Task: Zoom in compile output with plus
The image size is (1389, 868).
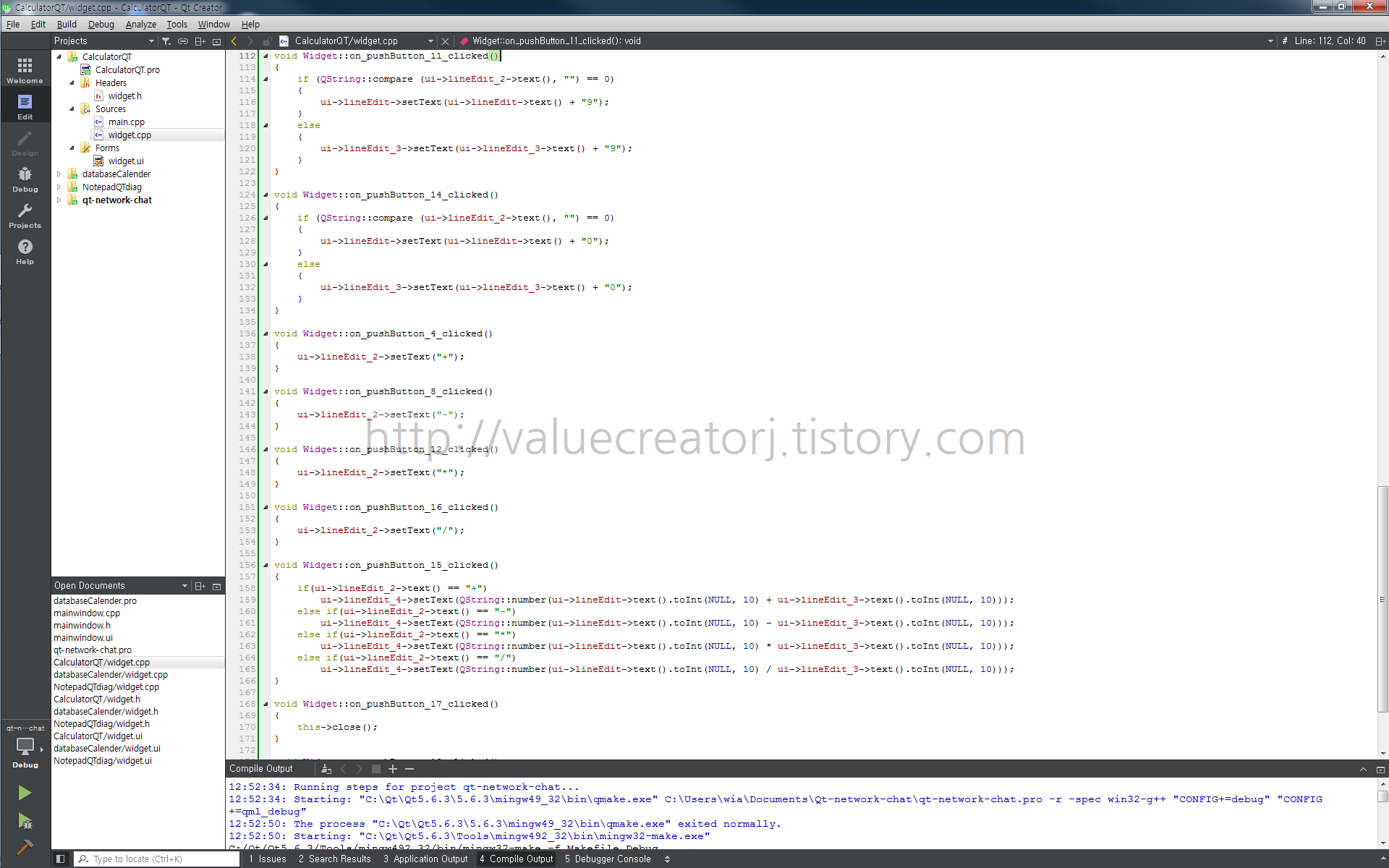Action: click(x=393, y=769)
